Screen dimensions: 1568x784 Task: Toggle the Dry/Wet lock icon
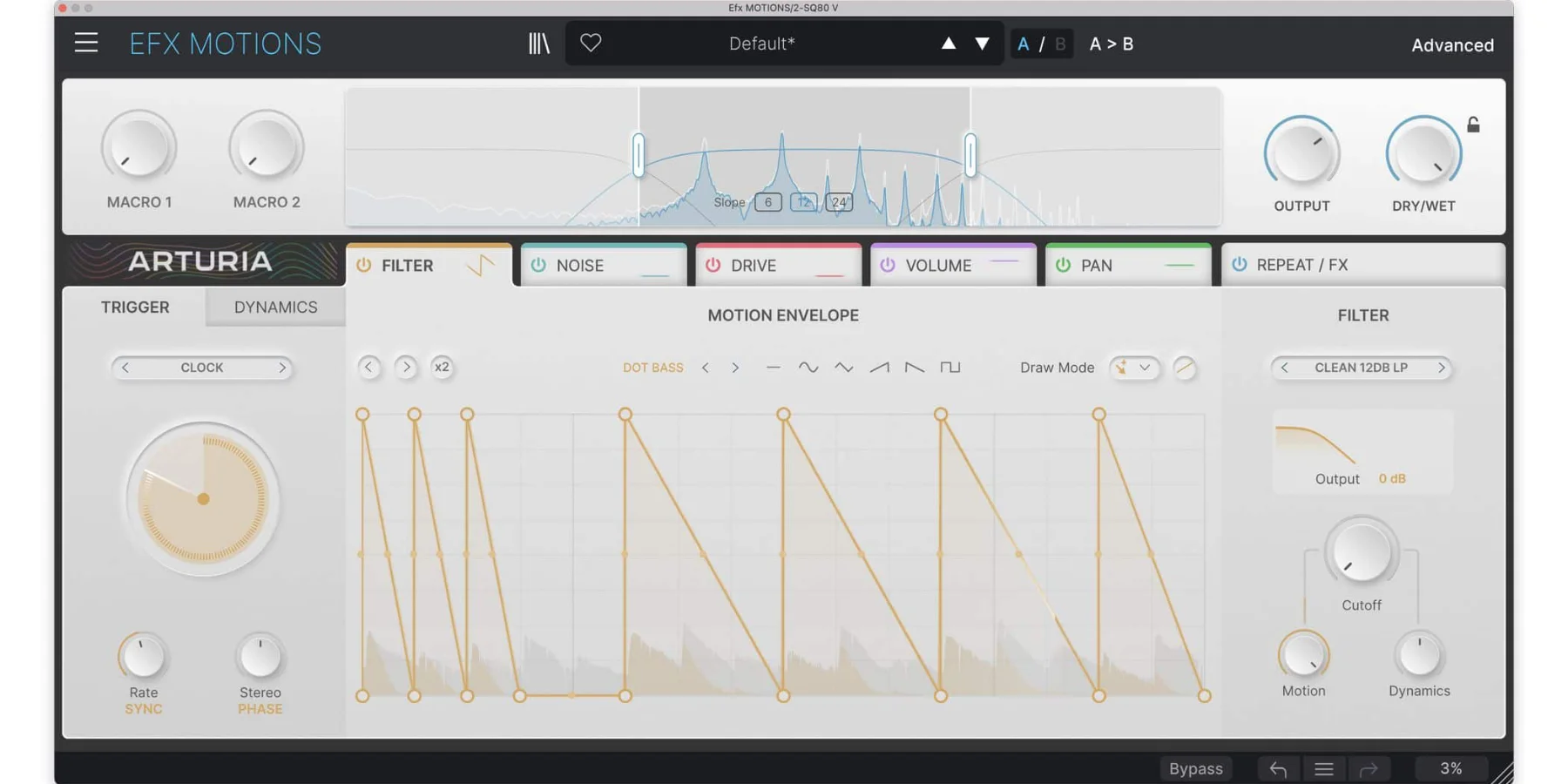point(1473,125)
